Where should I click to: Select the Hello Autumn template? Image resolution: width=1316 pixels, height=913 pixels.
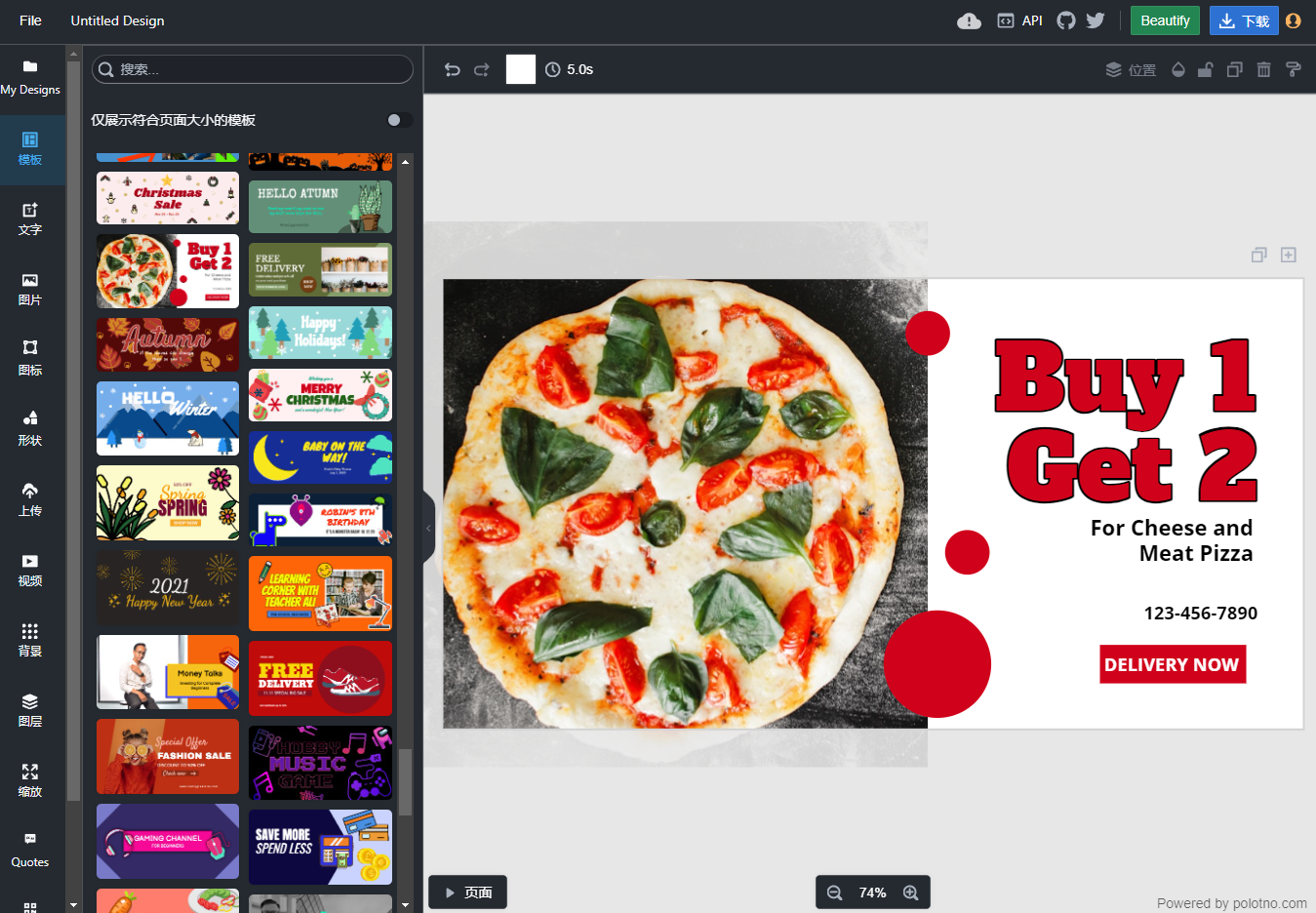(x=320, y=207)
